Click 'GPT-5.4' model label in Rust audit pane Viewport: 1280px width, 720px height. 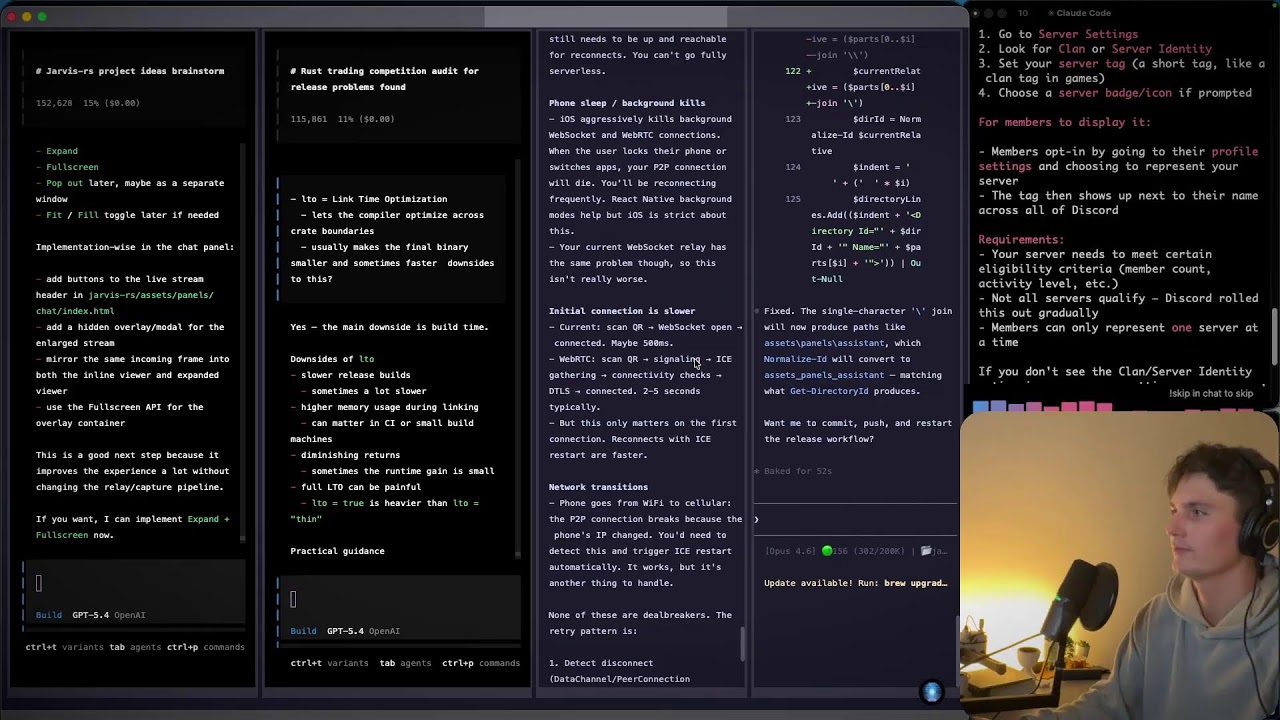coord(345,631)
